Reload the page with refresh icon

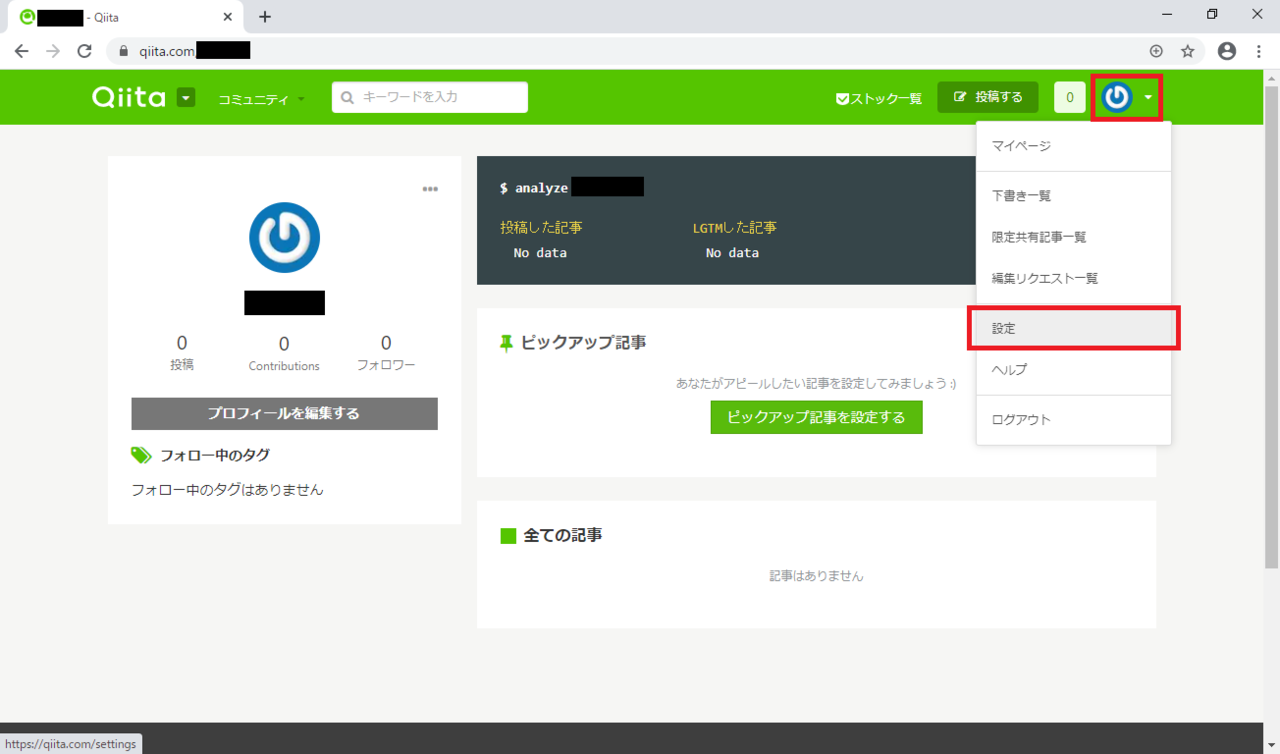tap(85, 51)
